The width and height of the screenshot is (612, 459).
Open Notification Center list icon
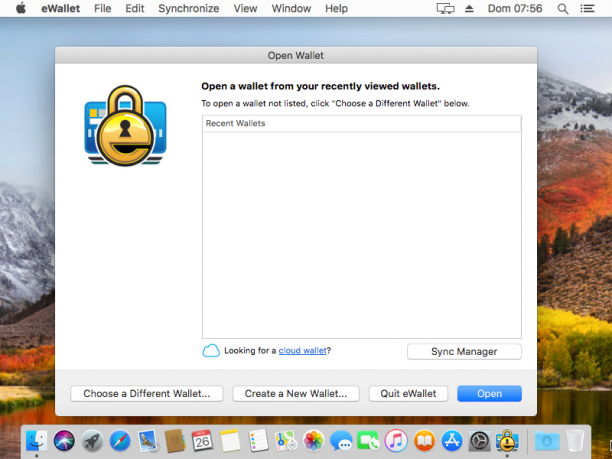point(587,8)
